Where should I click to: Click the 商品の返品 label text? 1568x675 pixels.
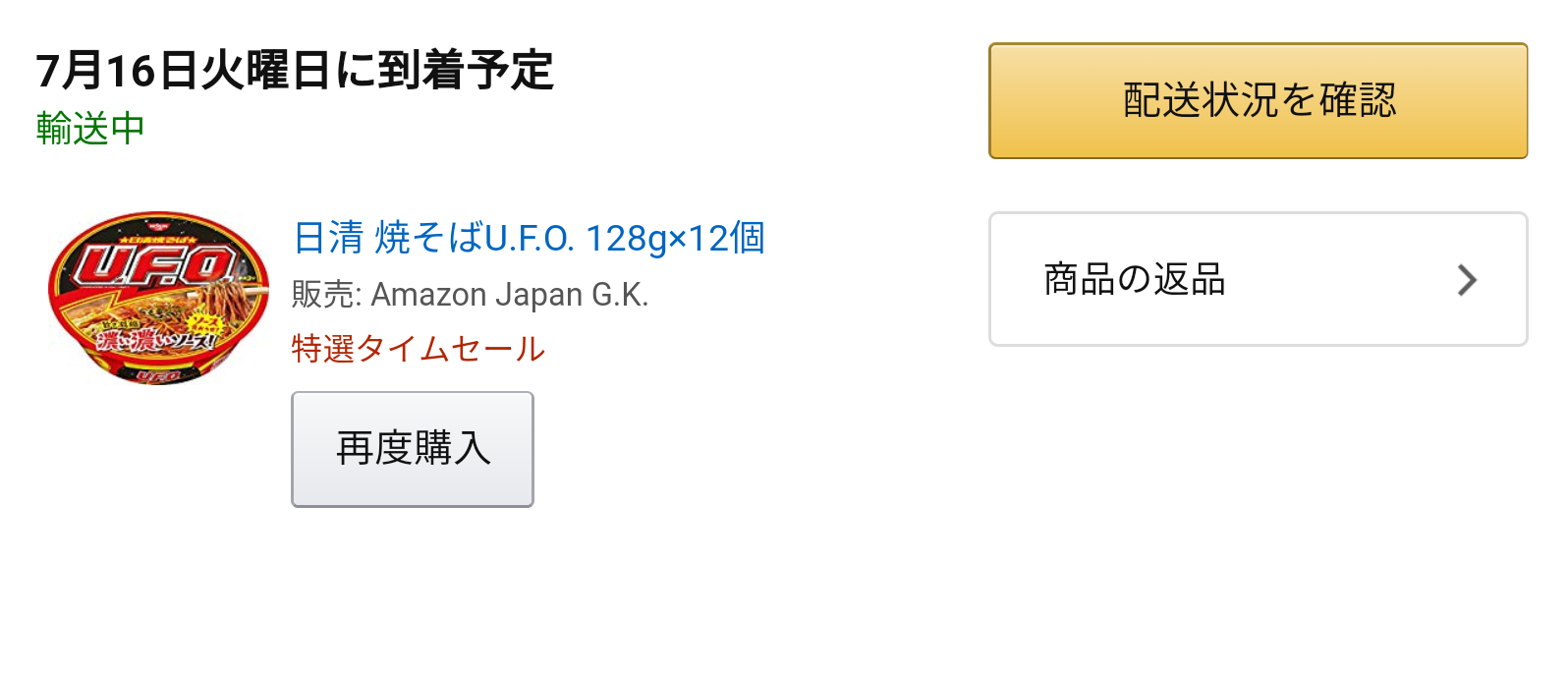1135,279
